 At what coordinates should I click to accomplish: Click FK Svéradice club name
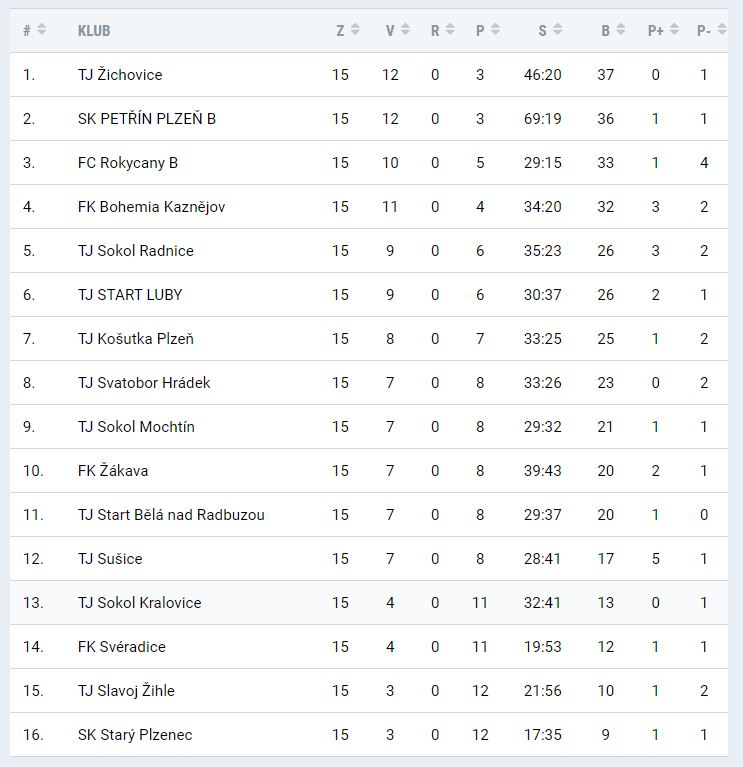point(122,647)
